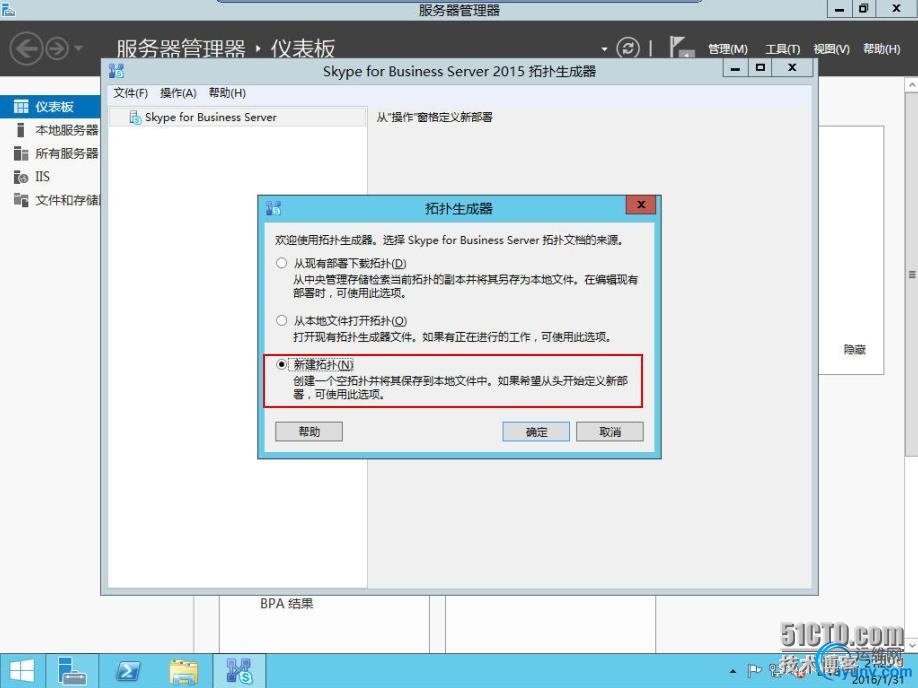Image resolution: width=918 pixels, height=688 pixels.
Task: Select 仪表板 in Server Manager sidebar
Action: (x=50, y=107)
